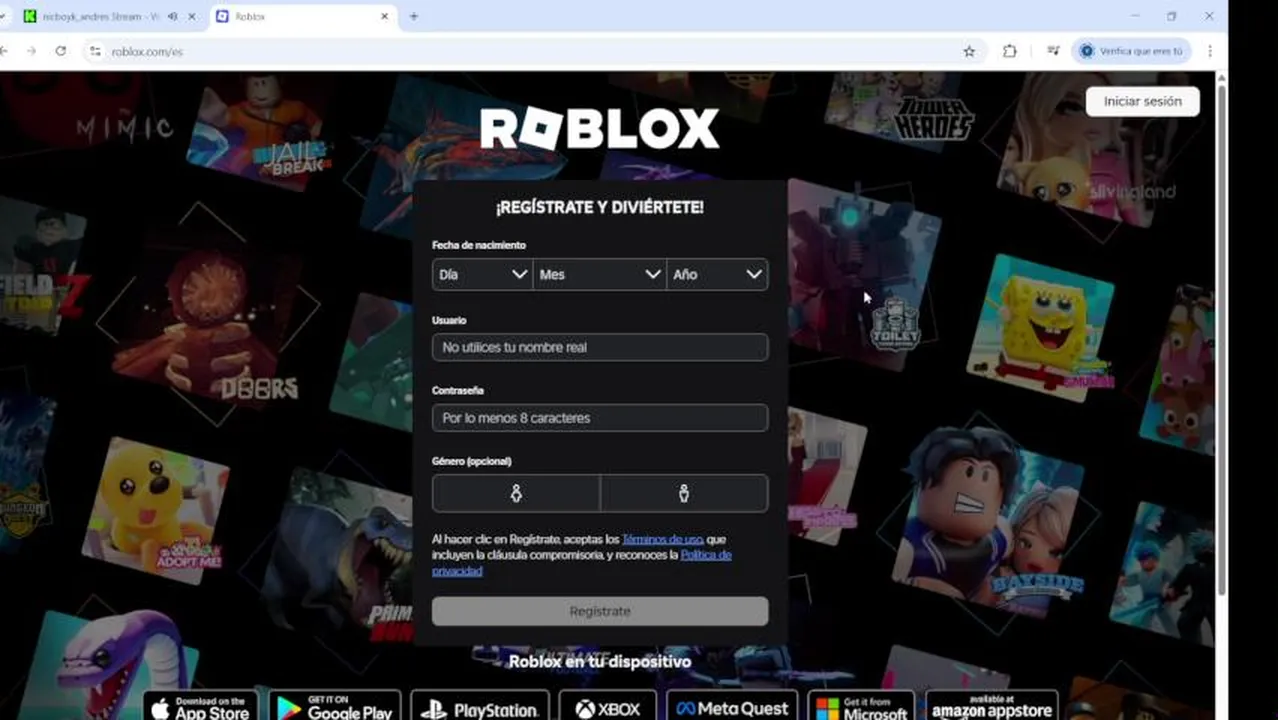Click the Regístrate button
This screenshot has height=720, width=1278.
coord(600,611)
